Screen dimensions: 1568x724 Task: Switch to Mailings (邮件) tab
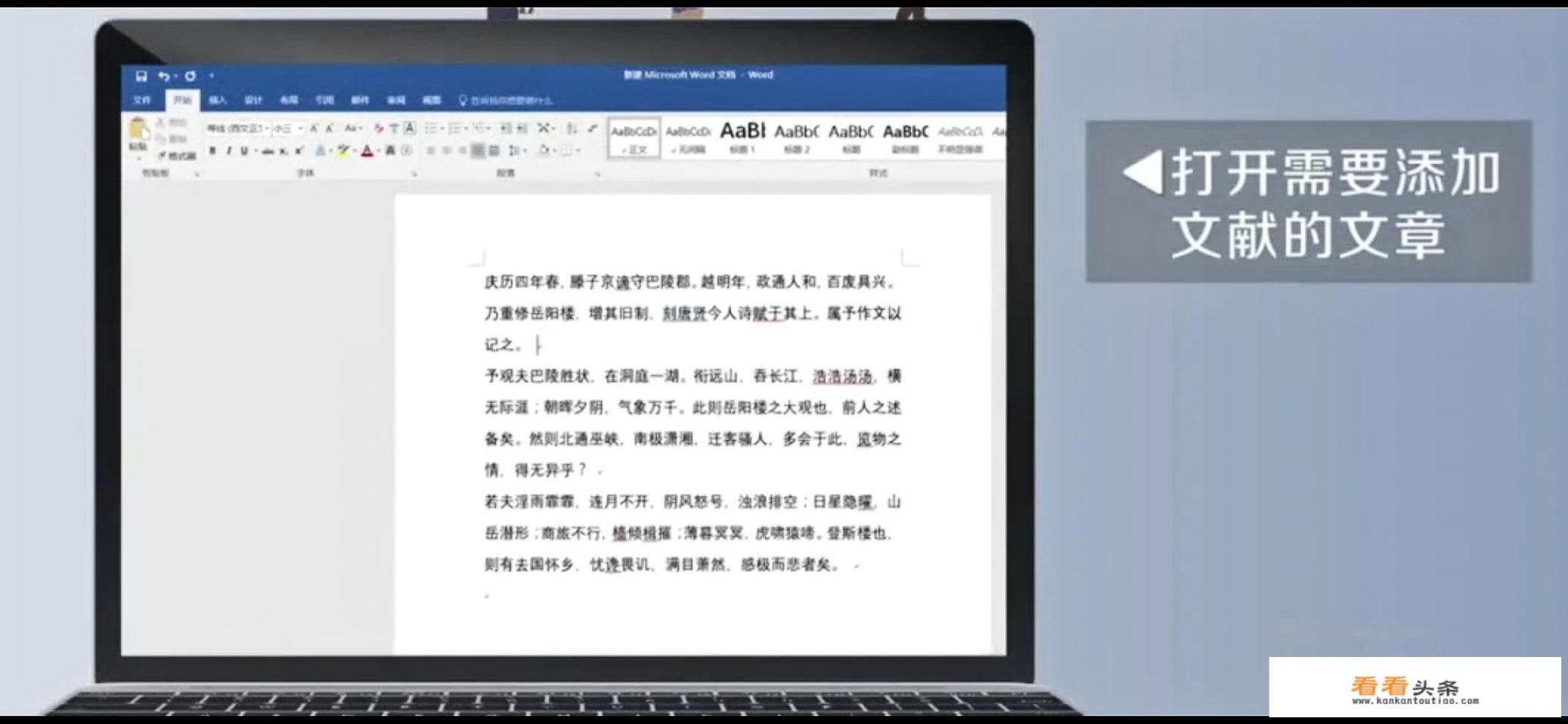point(360,101)
